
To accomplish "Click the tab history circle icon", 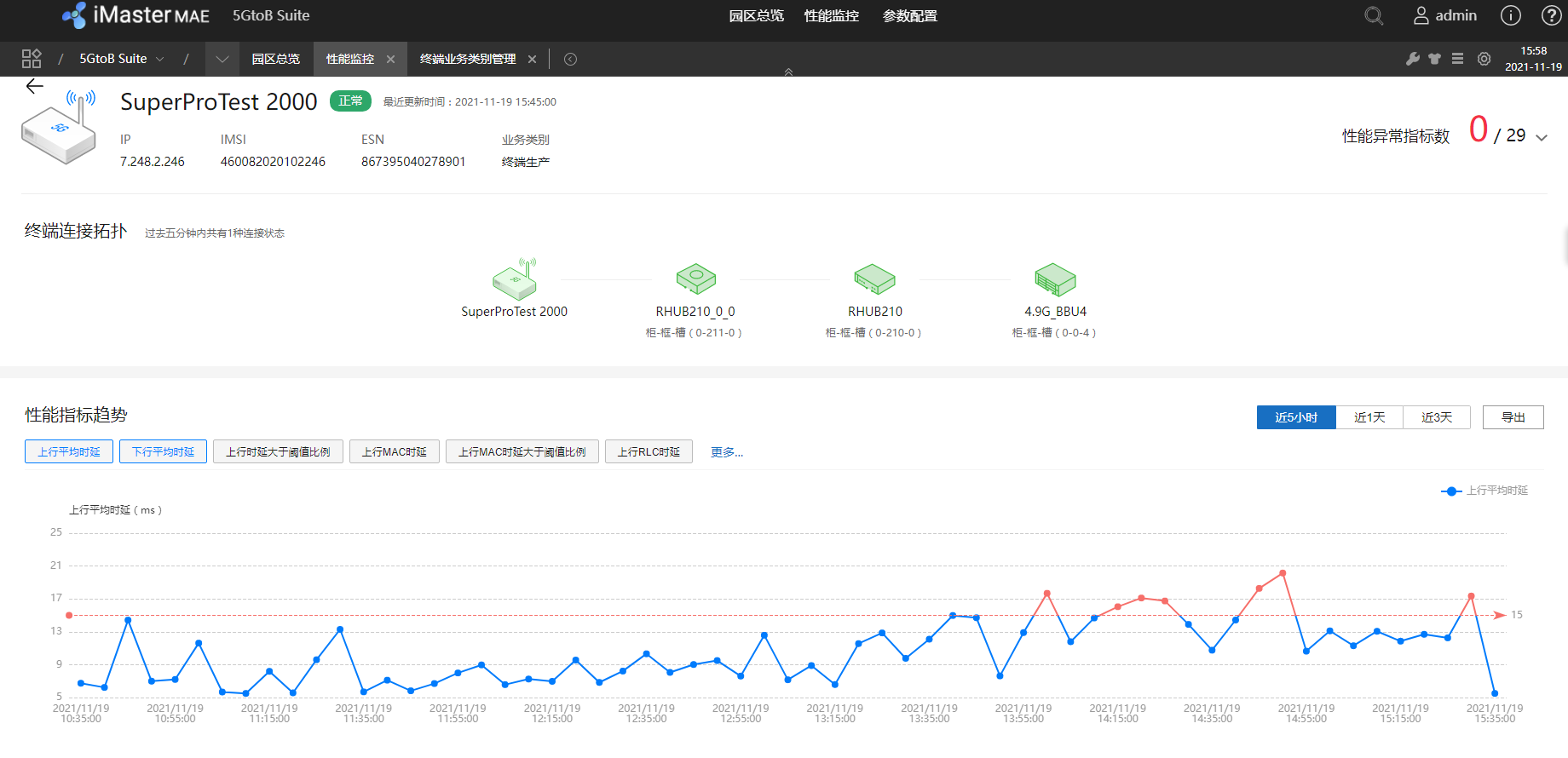I will coord(571,59).
